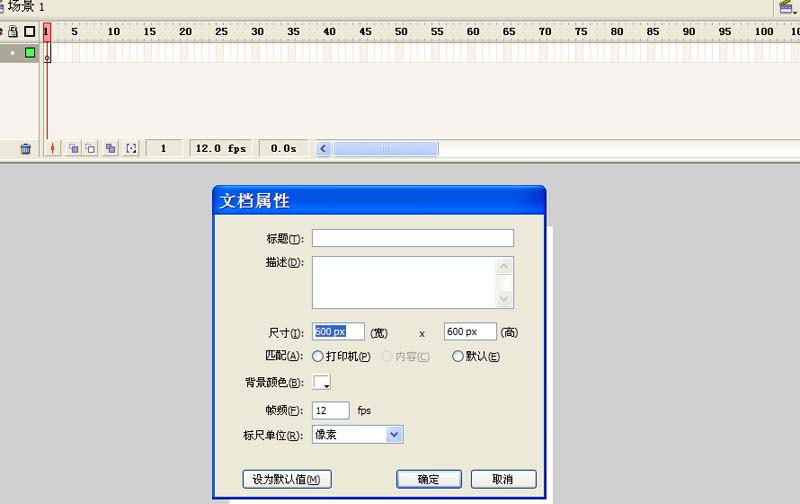Click description scrollbar up arrow
This screenshot has height=504, width=800.
point(504,266)
